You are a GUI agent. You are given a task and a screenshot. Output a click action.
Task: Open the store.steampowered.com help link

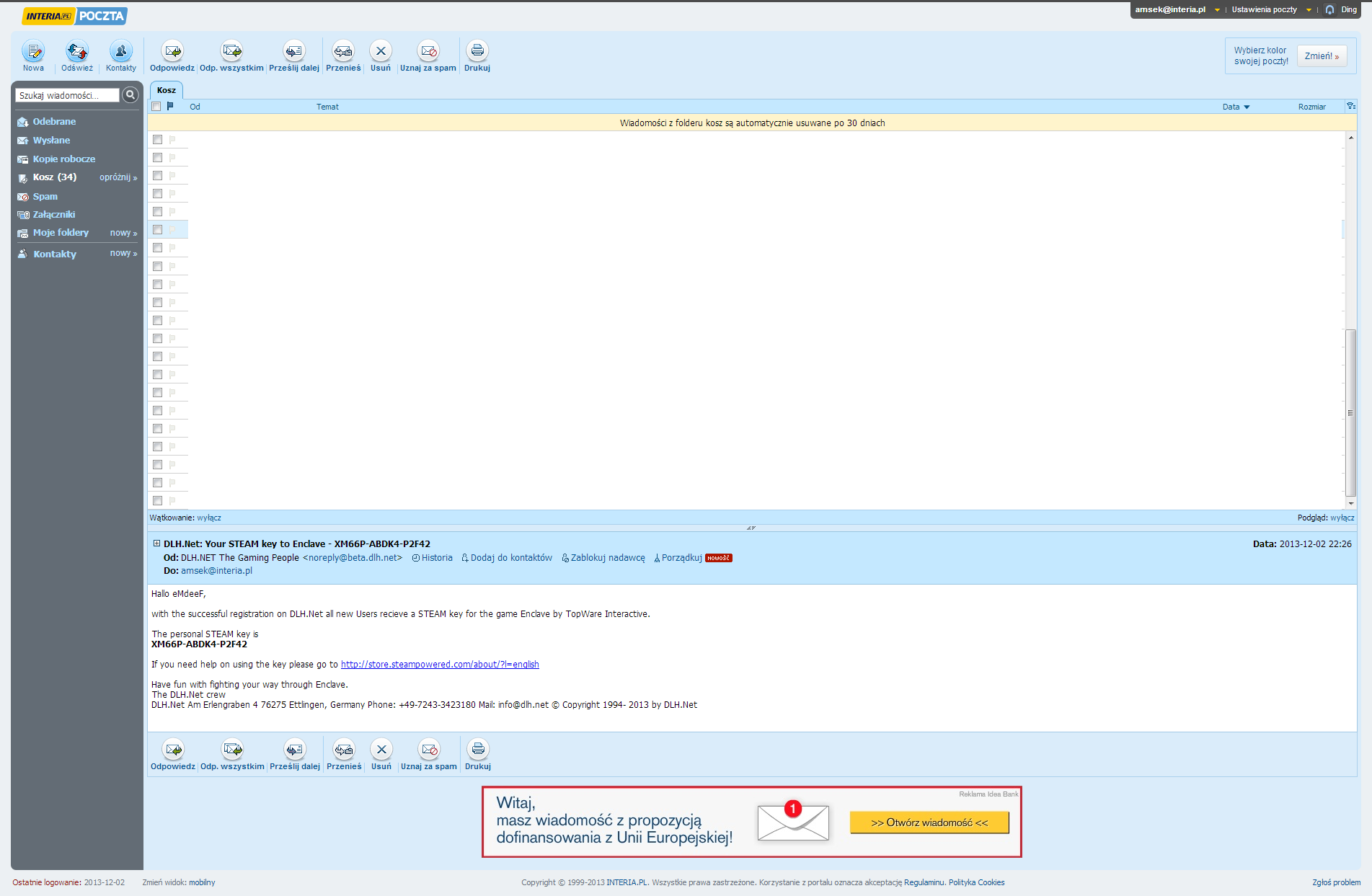[440, 665]
